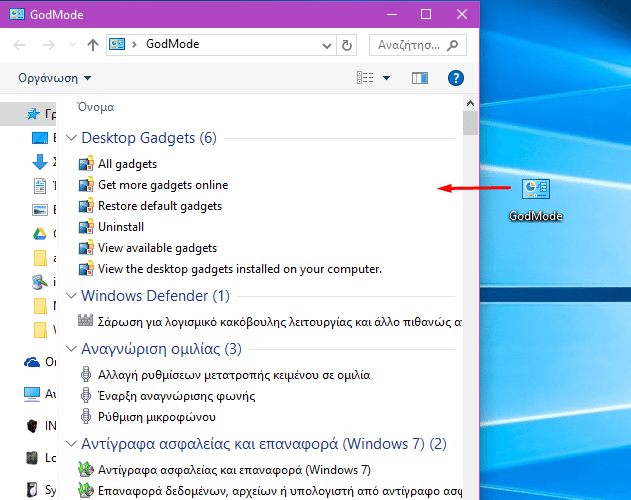
Task: Click the Downloads arrow icon in sidebar
Action: coord(39,162)
